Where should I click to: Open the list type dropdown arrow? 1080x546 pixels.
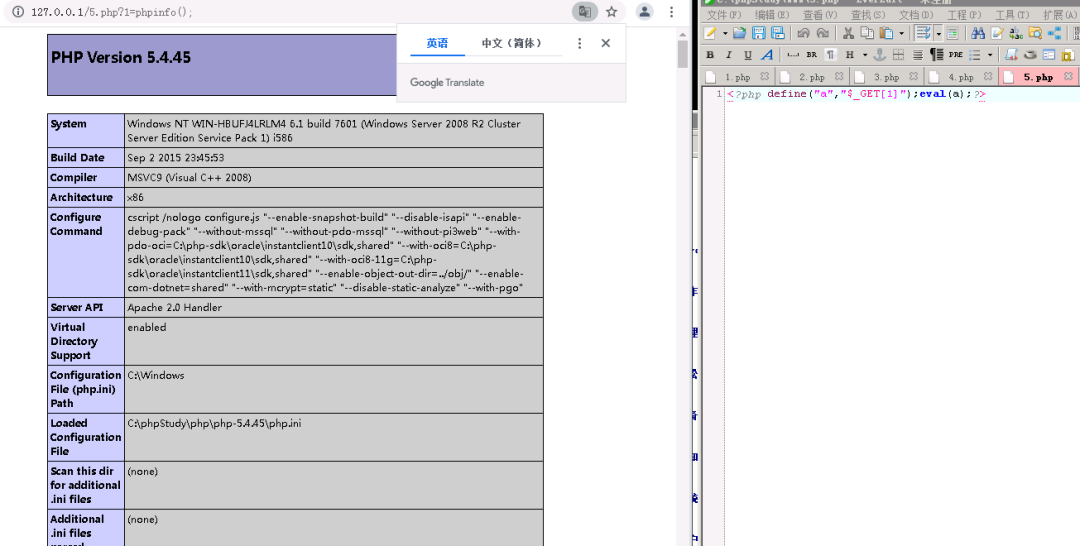click(x=990, y=55)
